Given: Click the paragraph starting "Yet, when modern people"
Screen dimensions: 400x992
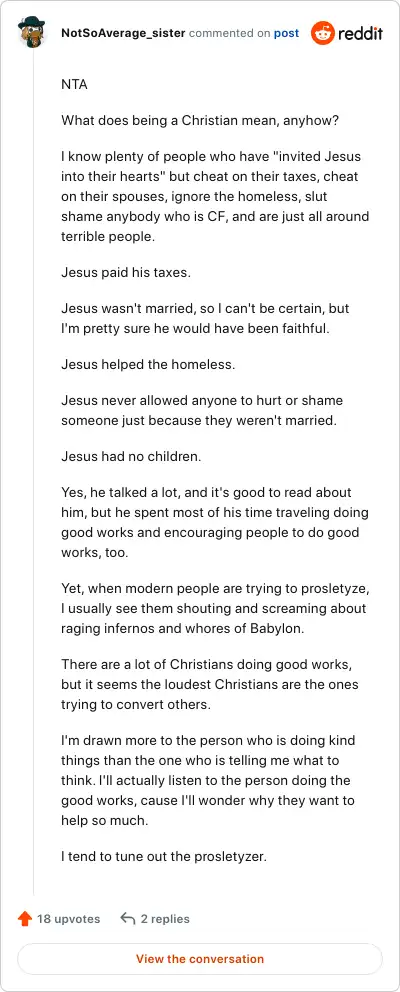Looking at the screenshot, I should click(215, 609).
